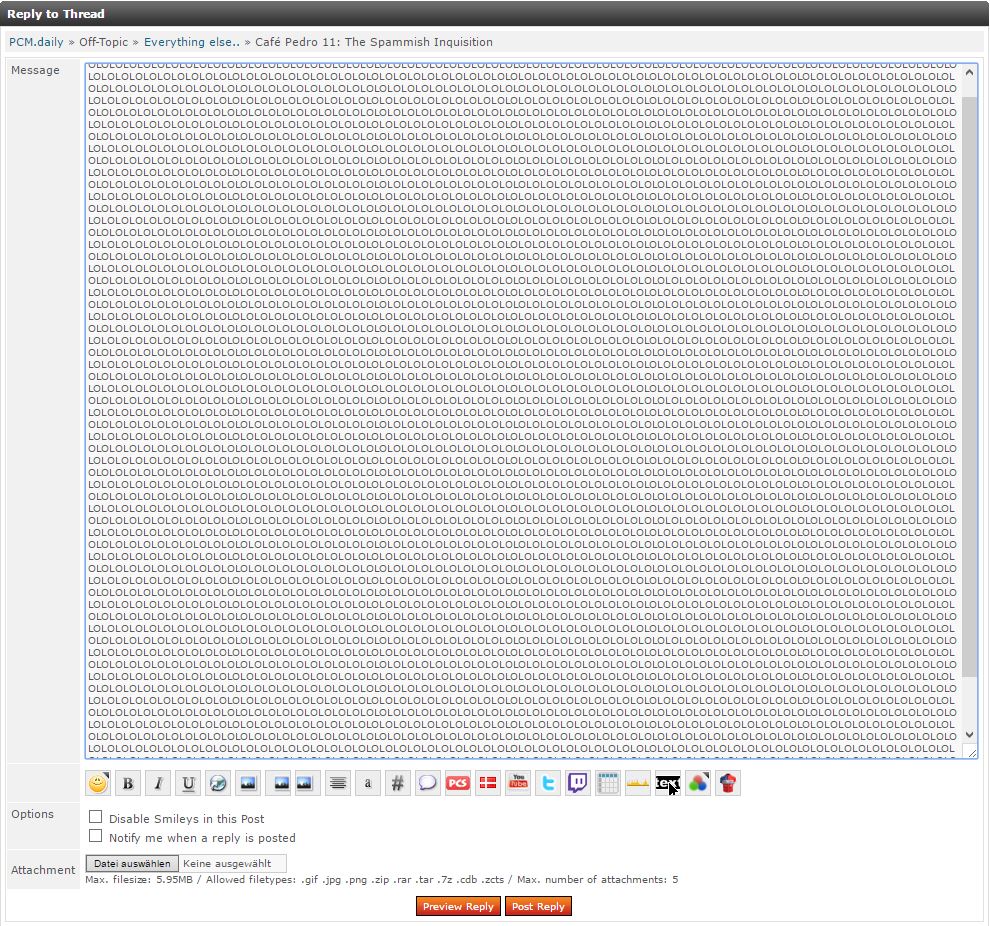Image resolution: width=990 pixels, height=926 pixels.
Task: Insert a Twitter embed
Action: click(x=548, y=784)
